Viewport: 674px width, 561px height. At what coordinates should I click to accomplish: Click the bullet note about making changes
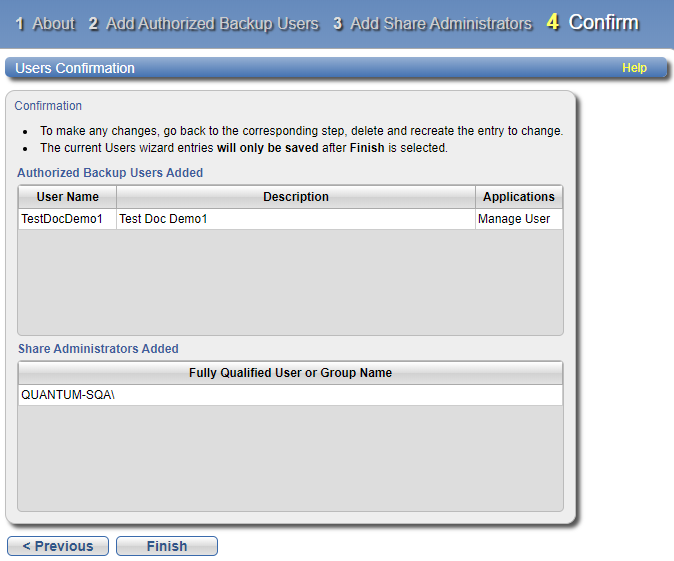301,131
